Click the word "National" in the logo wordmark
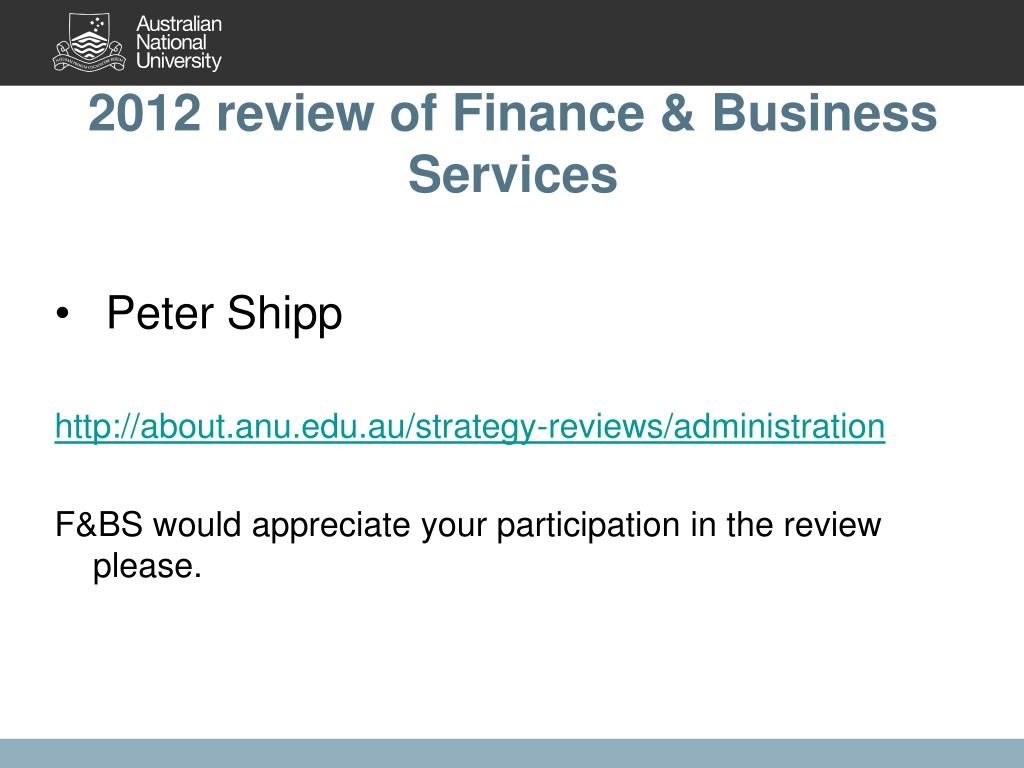Screen dimensions: 1024x768 click(x=171, y=42)
